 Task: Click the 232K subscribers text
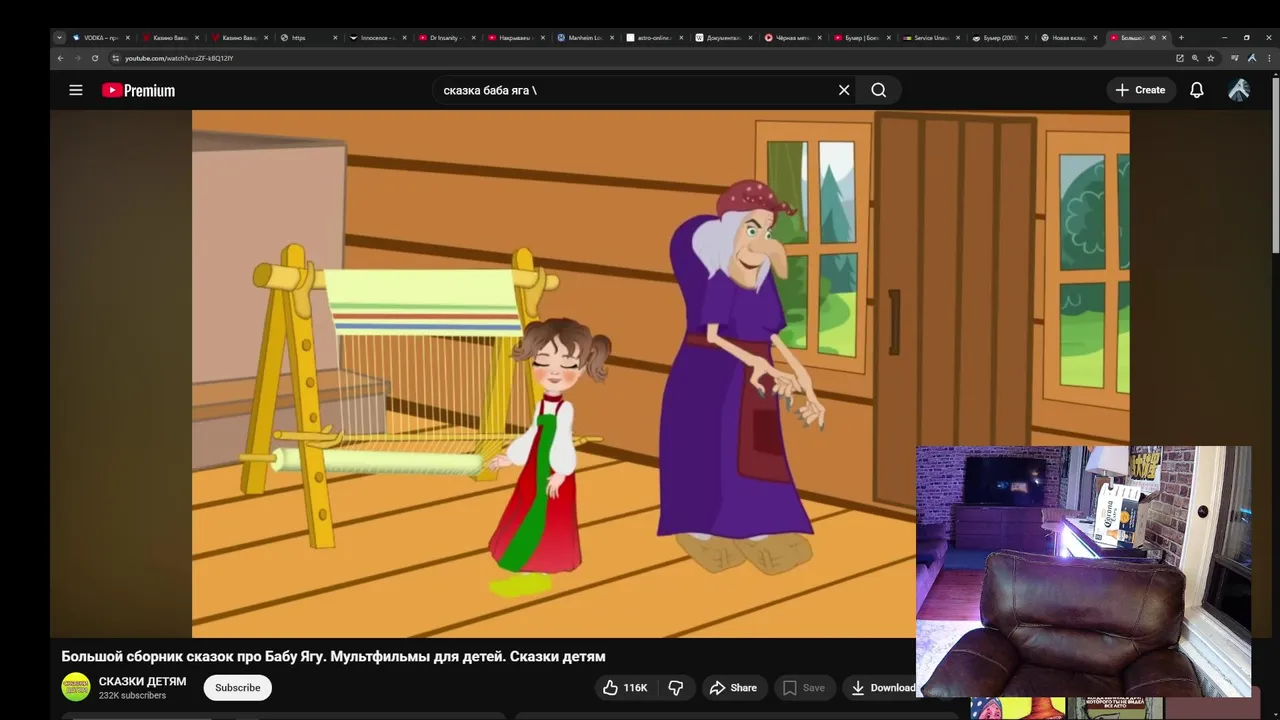pyautogui.click(x=132, y=695)
